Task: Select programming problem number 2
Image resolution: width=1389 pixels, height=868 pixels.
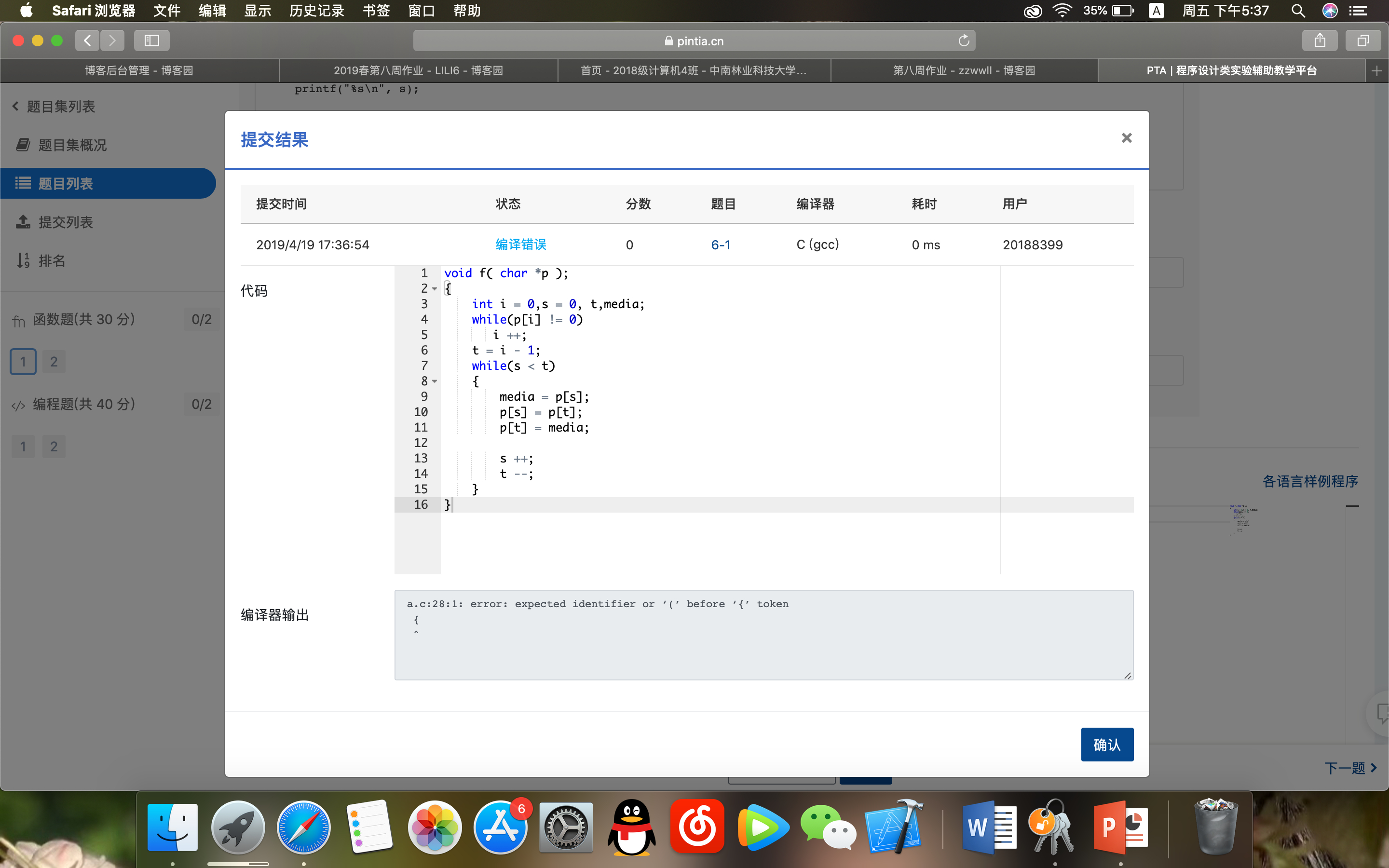Action: (x=54, y=447)
